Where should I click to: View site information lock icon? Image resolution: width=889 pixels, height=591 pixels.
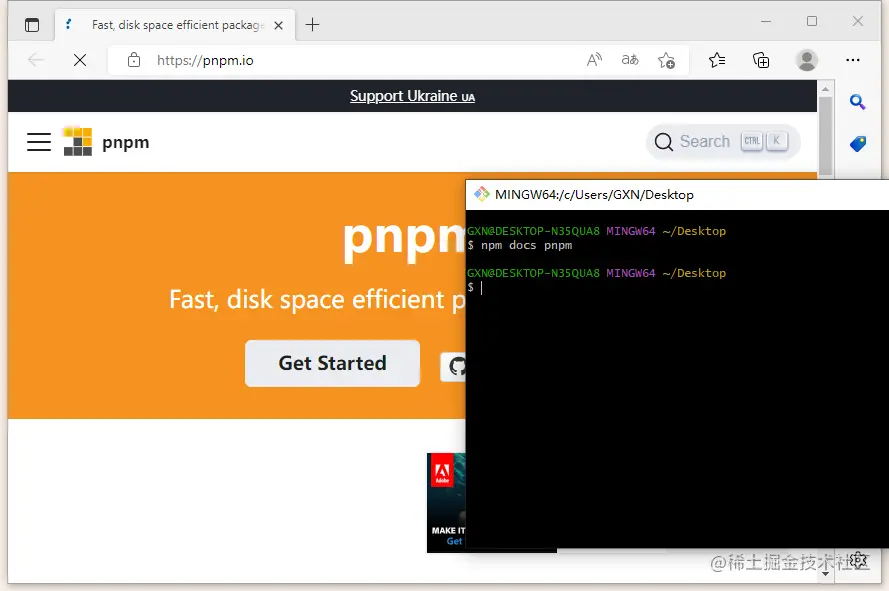coord(134,60)
